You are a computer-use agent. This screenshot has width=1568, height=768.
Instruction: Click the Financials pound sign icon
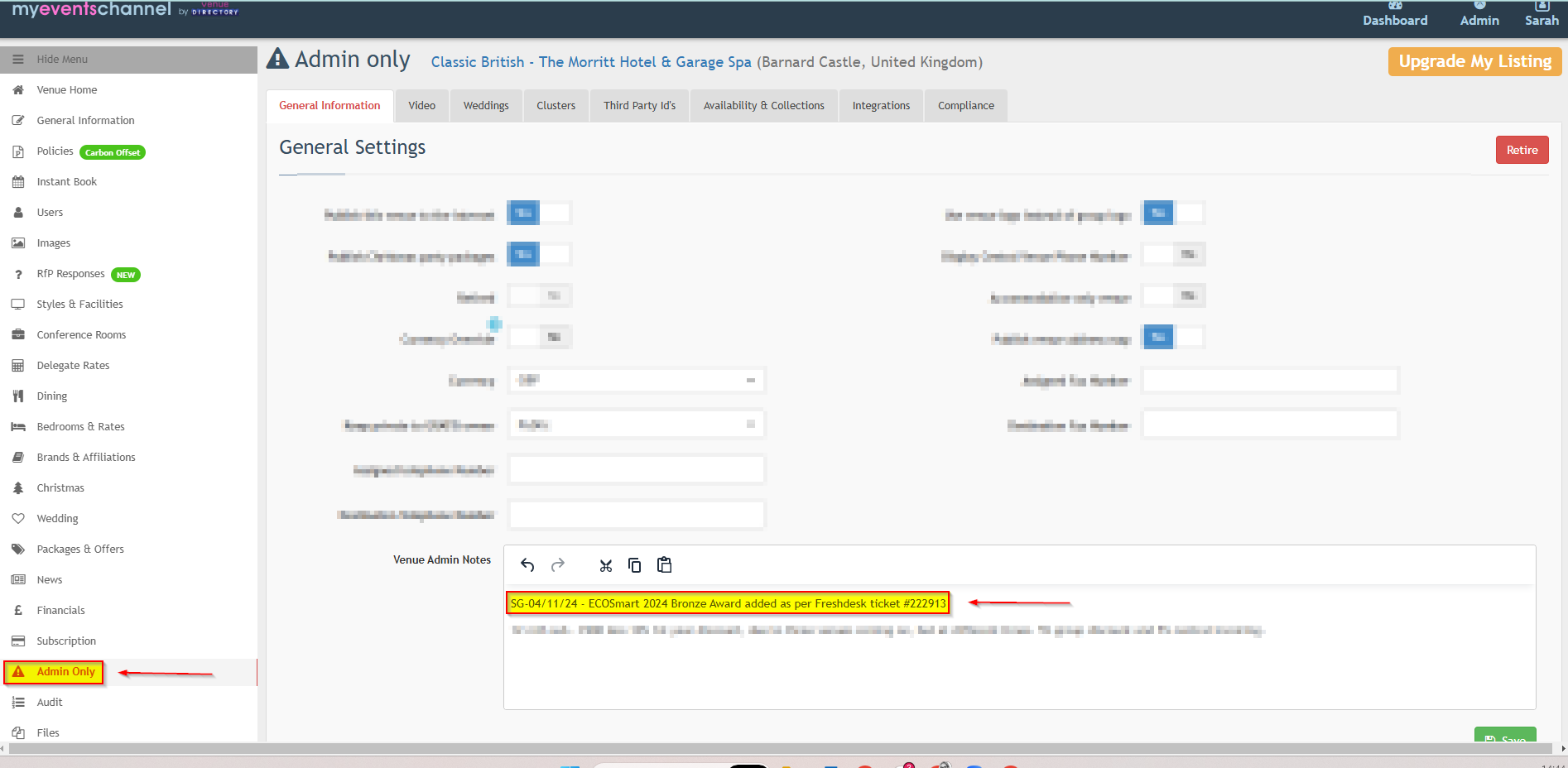point(18,611)
